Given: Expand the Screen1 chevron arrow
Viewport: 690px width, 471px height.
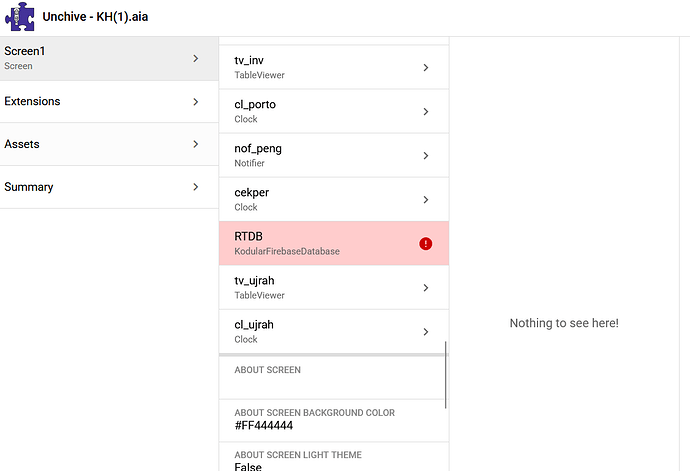Looking at the screenshot, I should coord(196,59).
